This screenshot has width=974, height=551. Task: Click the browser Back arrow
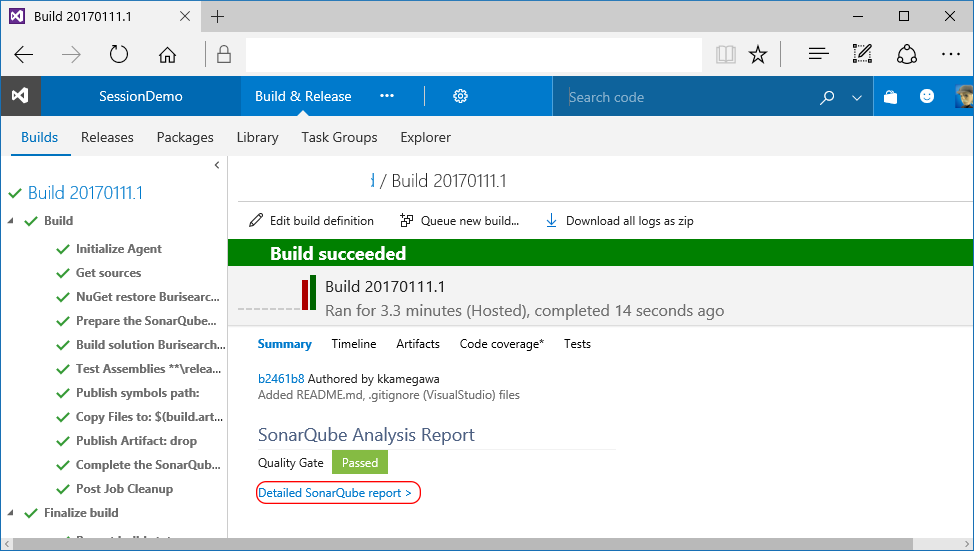click(x=24, y=55)
